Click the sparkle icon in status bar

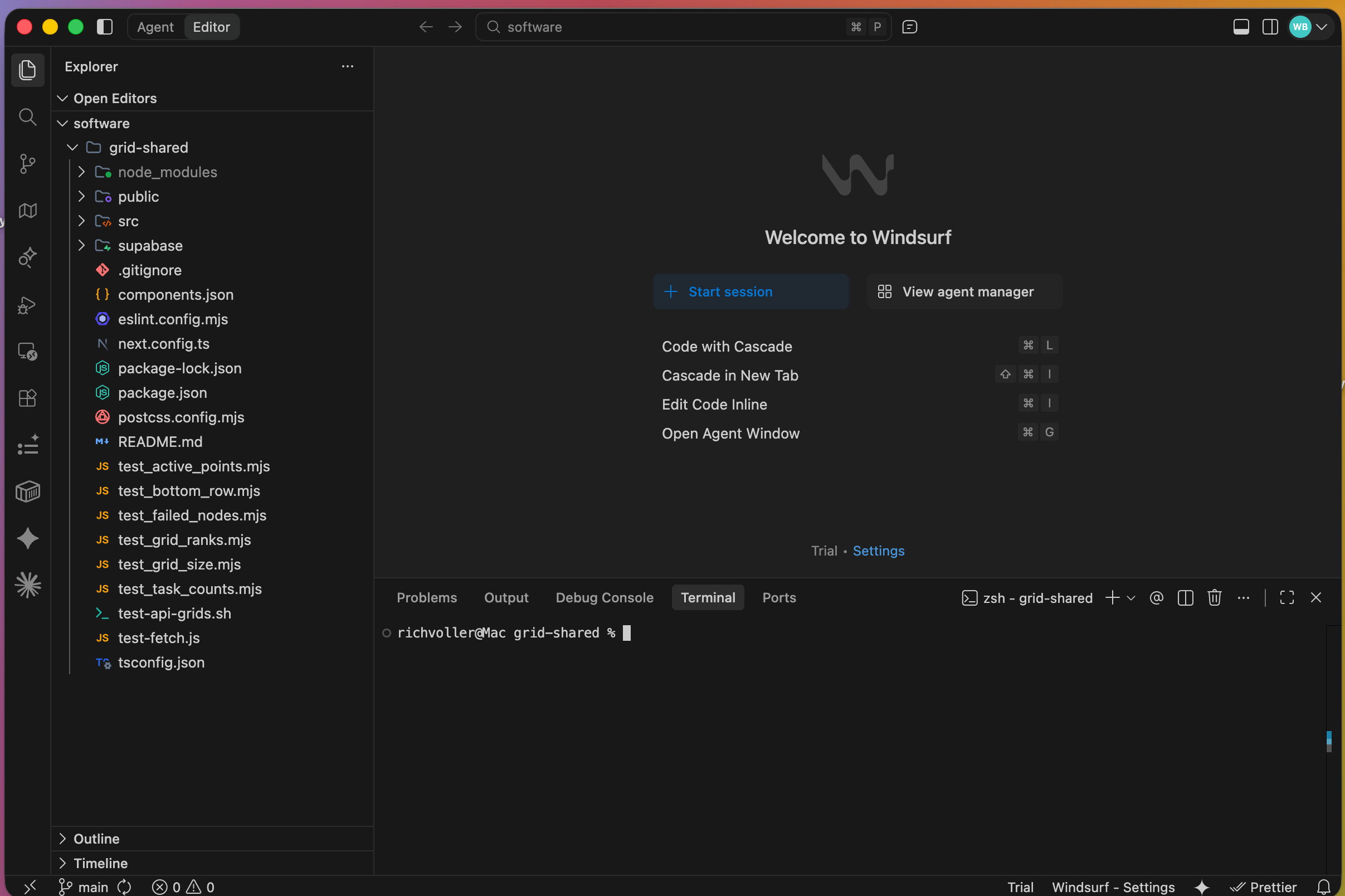[x=1202, y=887]
